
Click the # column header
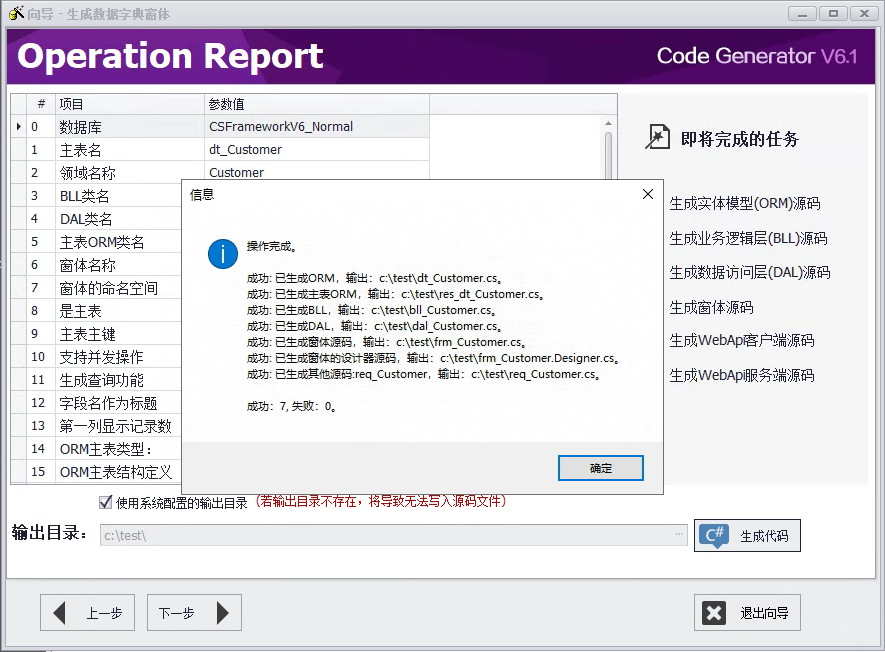[x=41, y=104]
